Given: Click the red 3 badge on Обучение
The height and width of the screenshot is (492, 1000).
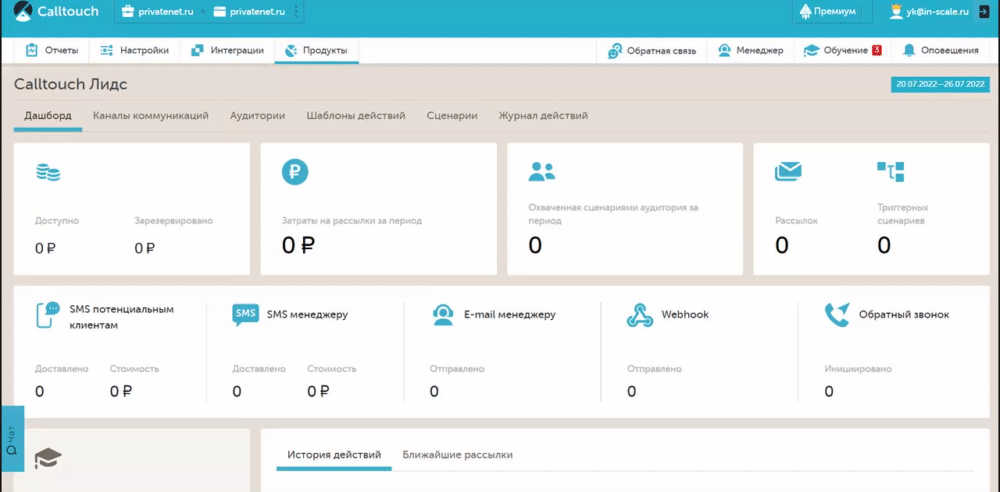Looking at the screenshot, I should (x=877, y=50).
